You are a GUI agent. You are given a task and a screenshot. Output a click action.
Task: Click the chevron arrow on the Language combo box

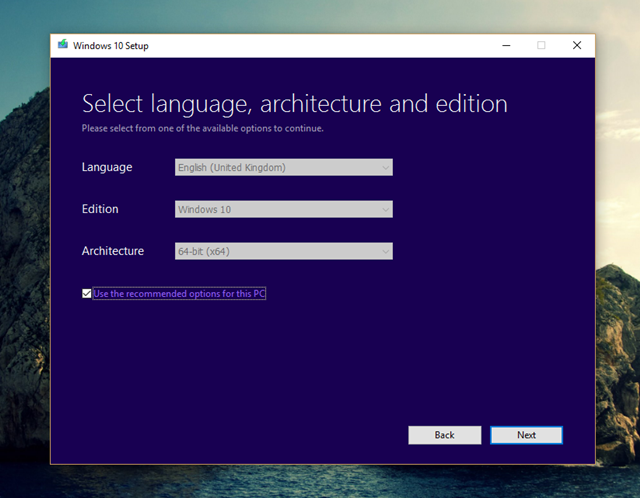tap(385, 167)
